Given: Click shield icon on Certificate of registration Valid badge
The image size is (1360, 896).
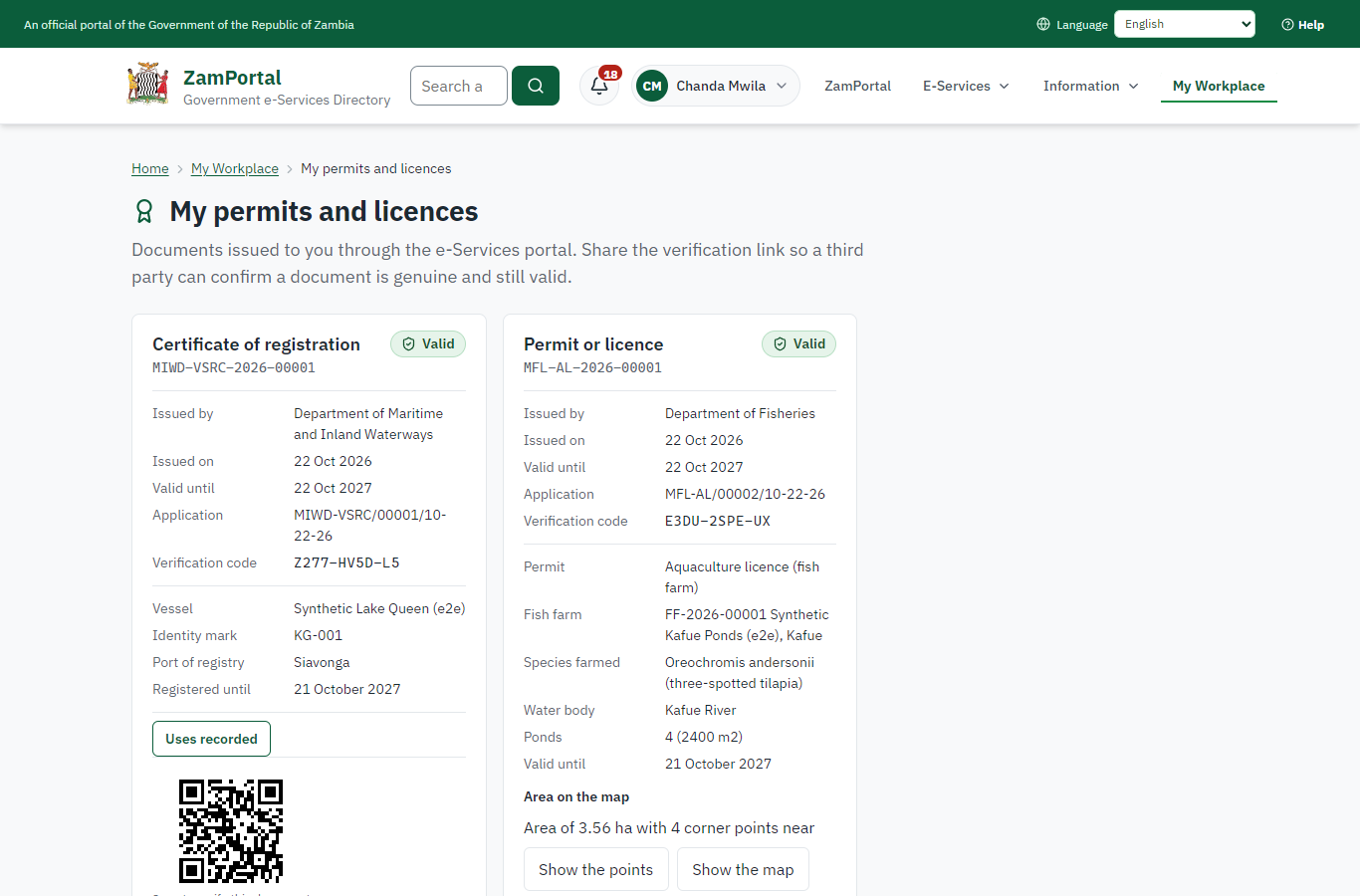Looking at the screenshot, I should pyautogui.click(x=408, y=344).
